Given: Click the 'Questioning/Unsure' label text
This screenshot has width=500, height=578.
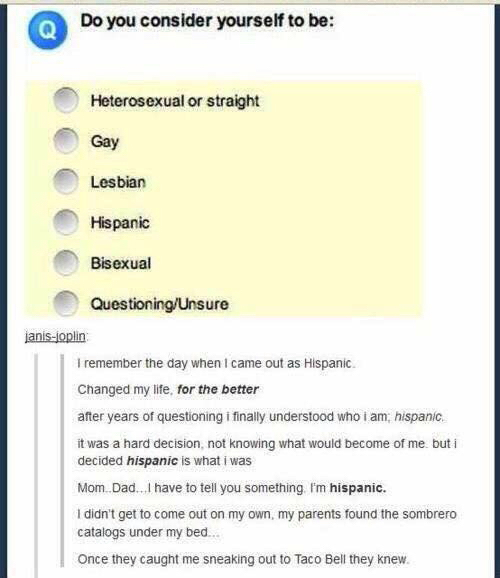Looking at the screenshot, I should 160,304.
